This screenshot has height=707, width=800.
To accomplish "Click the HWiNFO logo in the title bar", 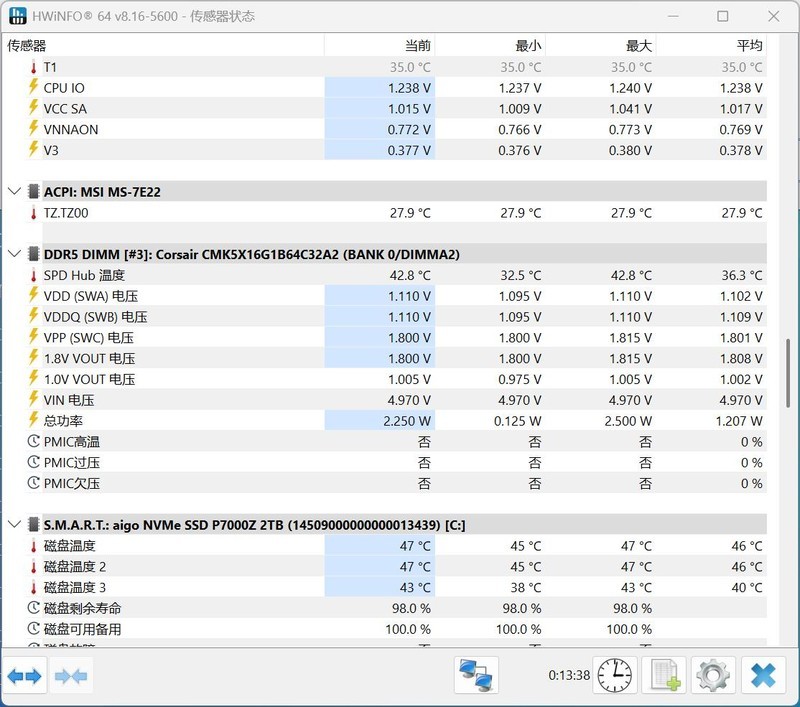I will 17,16.
